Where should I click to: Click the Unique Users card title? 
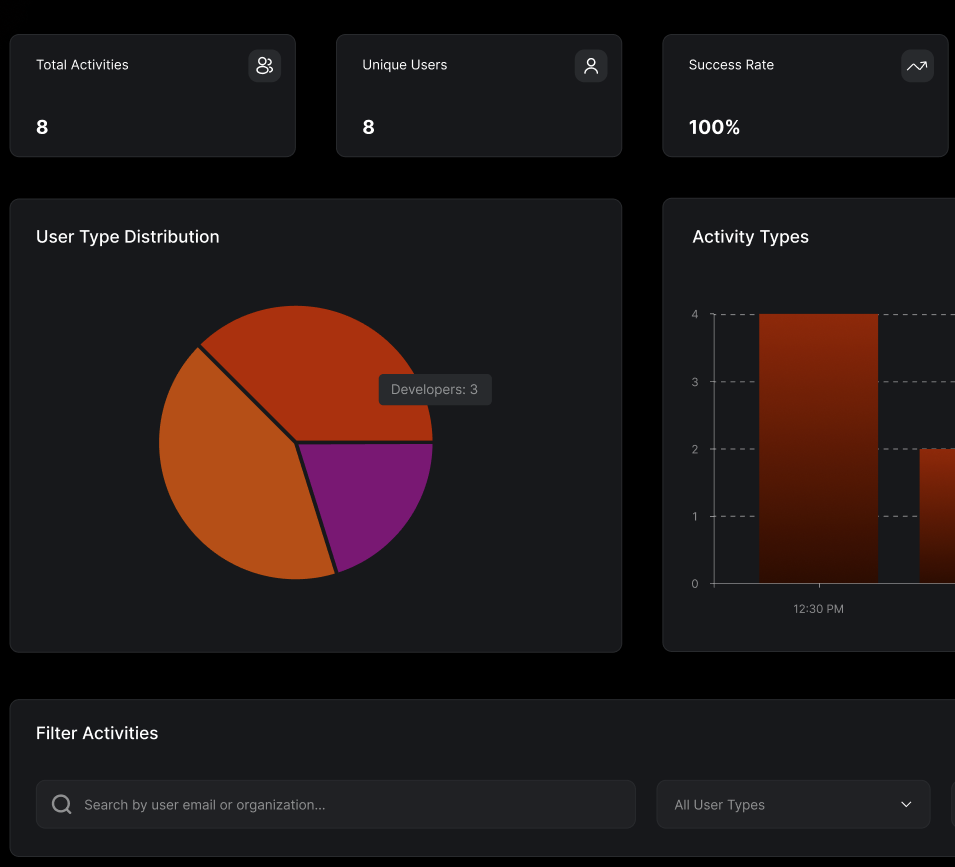pos(404,65)
